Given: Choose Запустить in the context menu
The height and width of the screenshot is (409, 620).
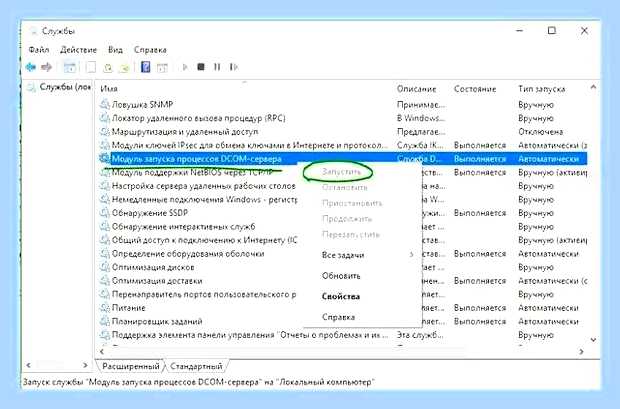Looking at the screenshot, I should pos(341,172).
